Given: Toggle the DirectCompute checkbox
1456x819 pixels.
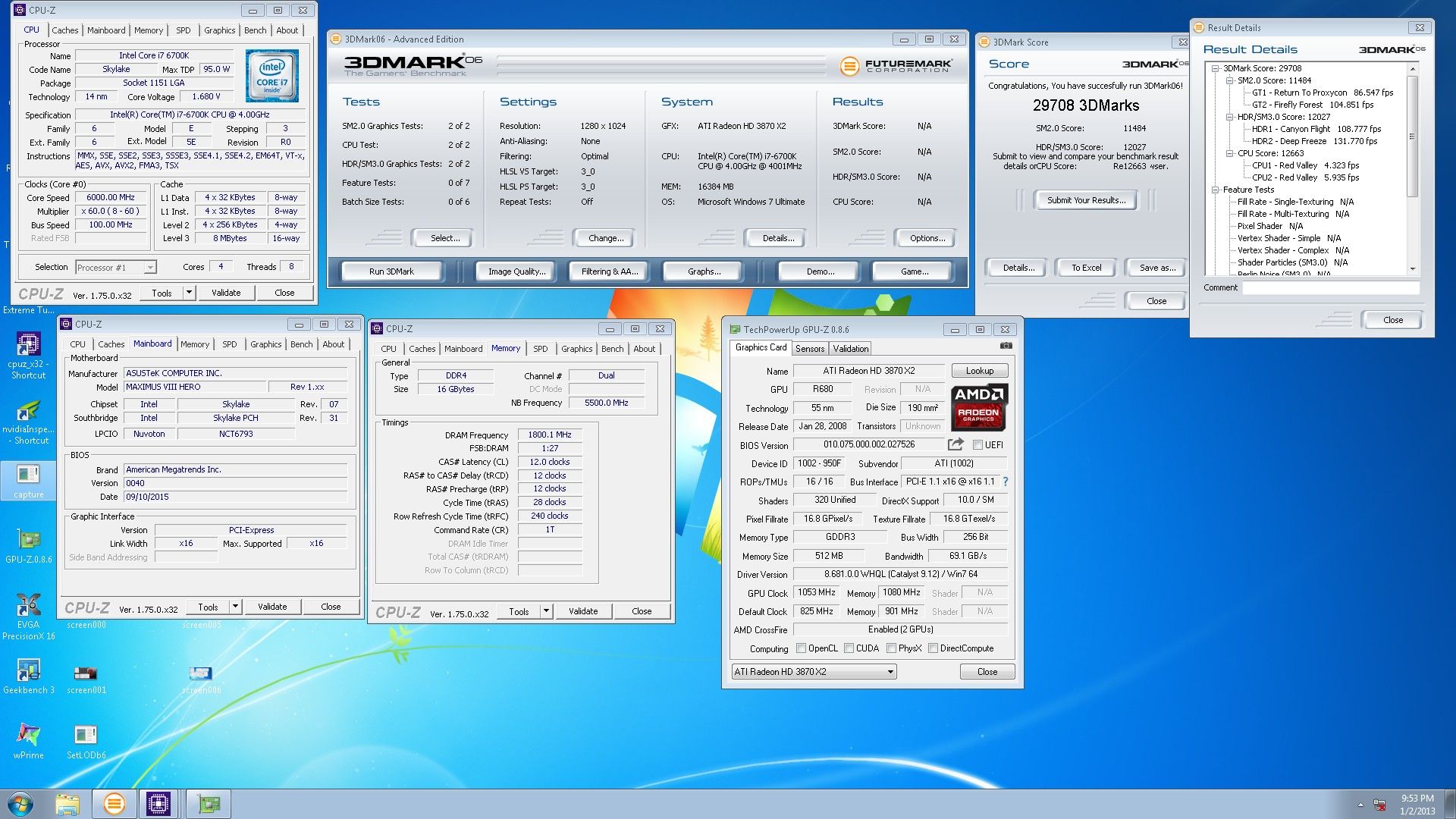Looking at the screenshot, I should point(933,648).
